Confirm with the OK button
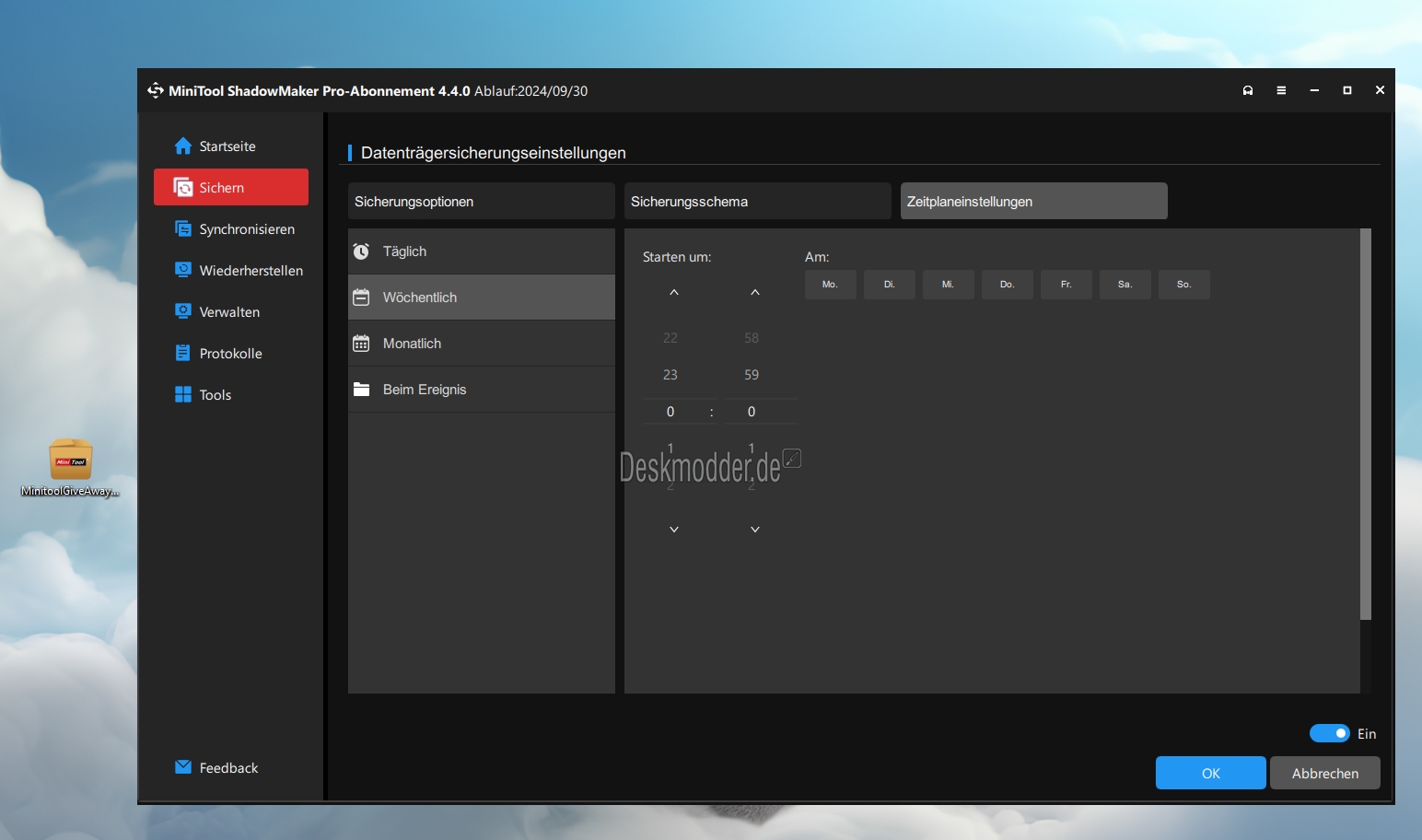The image size is (1422, 840). (x=1211, y=773)
